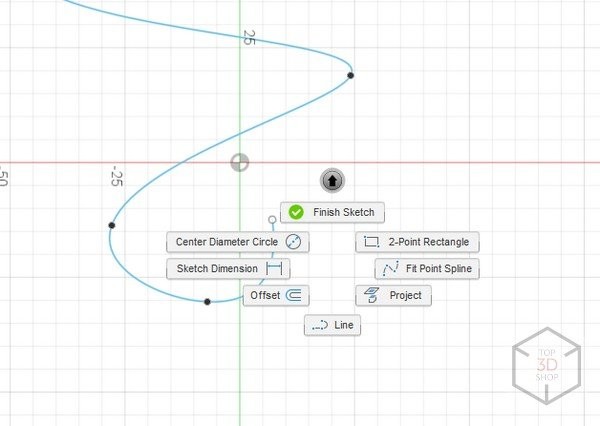Screen dimensions: 600x426
Task: Click the hollow spline tangent handle circle
Action: pyautogui.click(x=272, y=219)
